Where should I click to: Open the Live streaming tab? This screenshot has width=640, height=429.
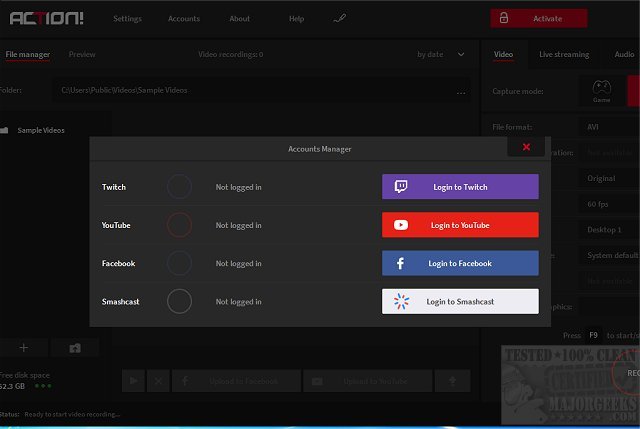coord(564,54)
